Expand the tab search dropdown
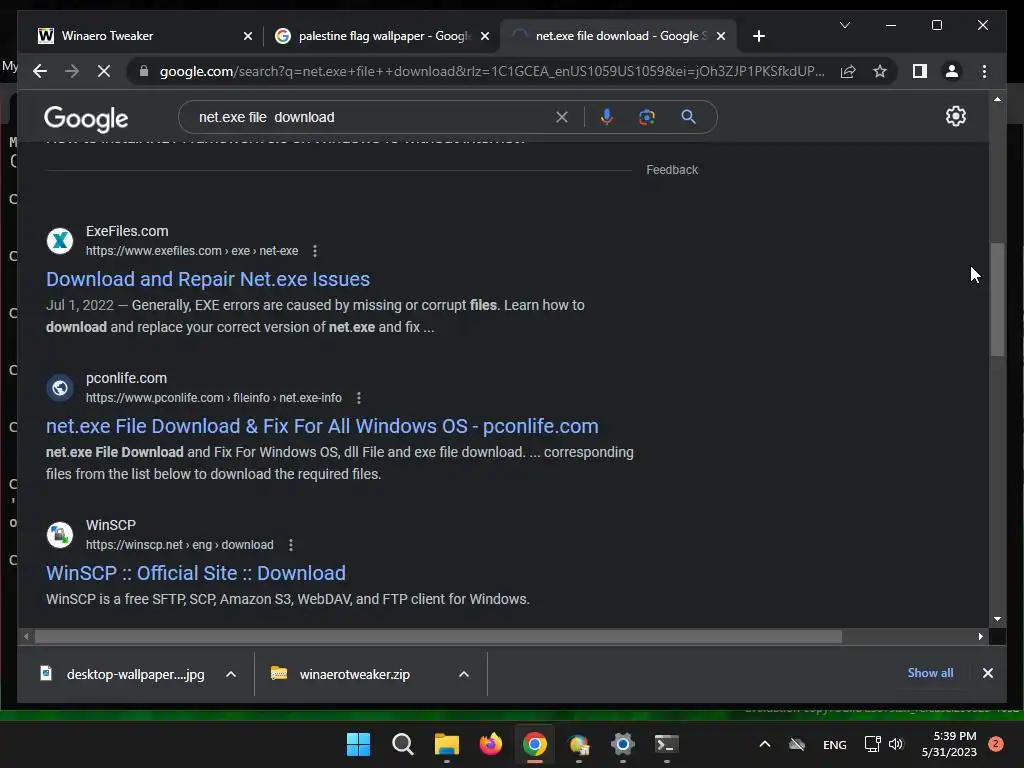Viewport: 1024px width, 768px height. [x=844, y=25]
